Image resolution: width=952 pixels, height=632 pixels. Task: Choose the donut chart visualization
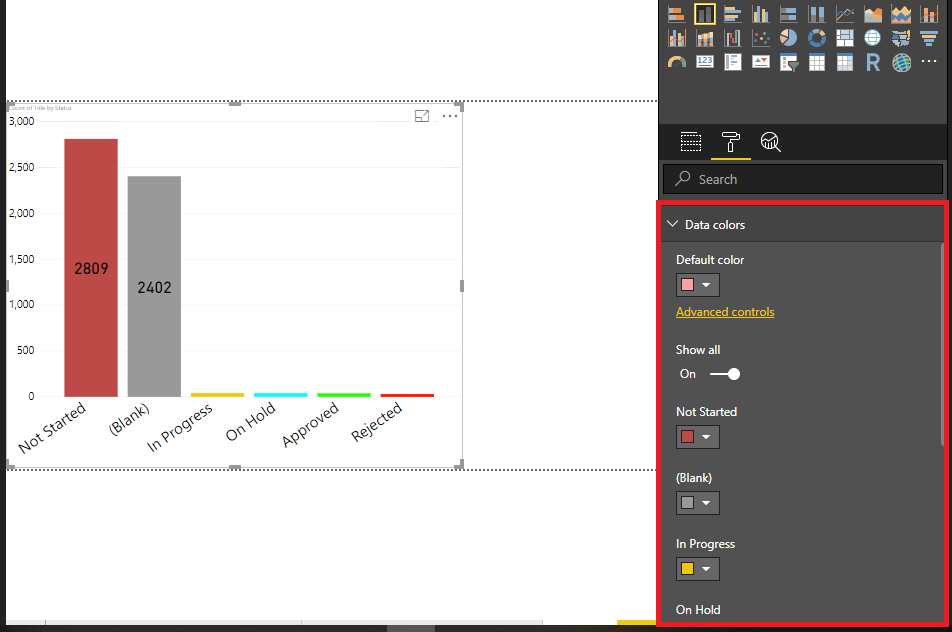coord(817,37)
